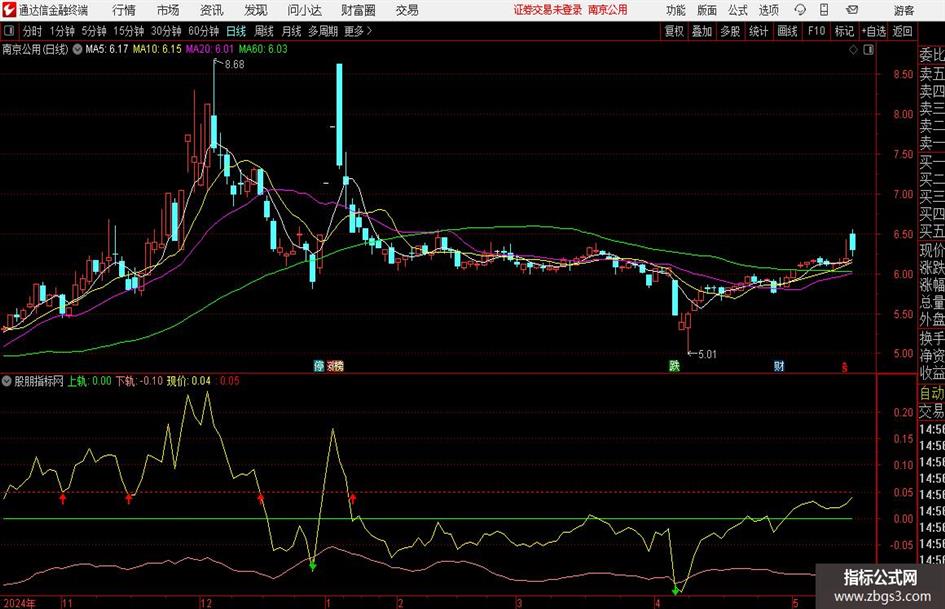This screenshot has height=609, width=945.
Task: Open the 功能 menu
Action: pos(676,10)
